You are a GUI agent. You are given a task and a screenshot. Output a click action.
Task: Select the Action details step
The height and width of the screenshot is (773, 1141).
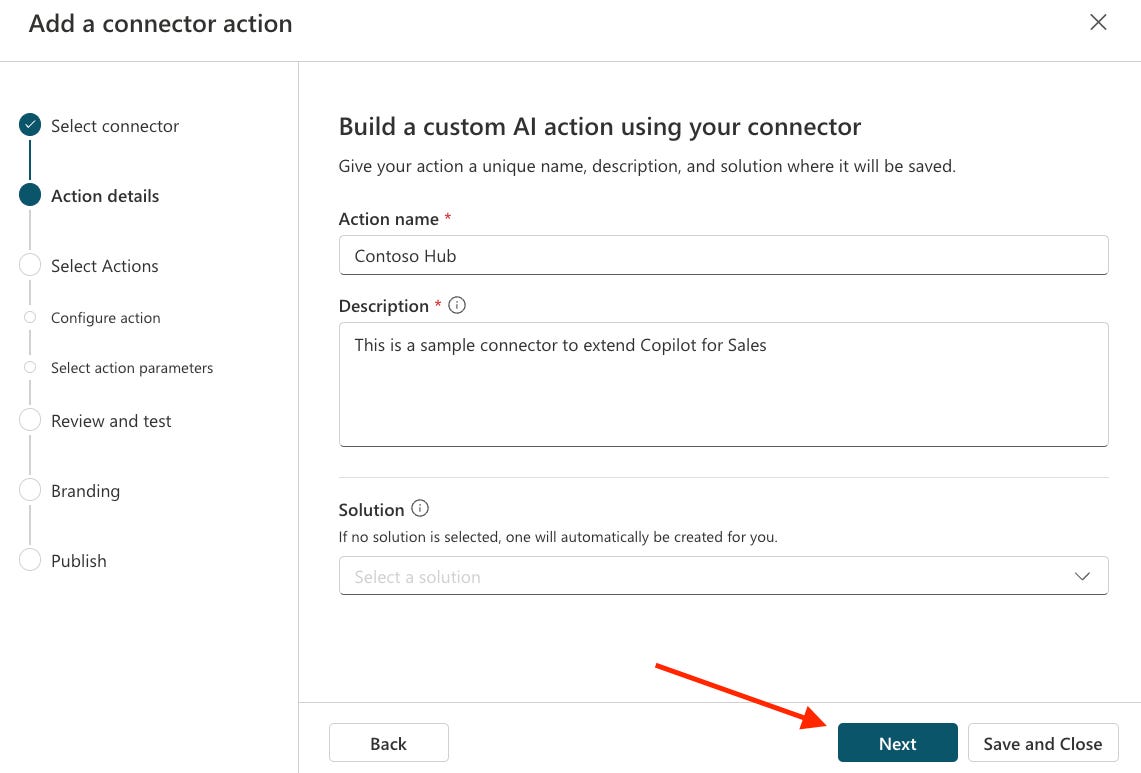pyautogui.click(x=105, y=196)
